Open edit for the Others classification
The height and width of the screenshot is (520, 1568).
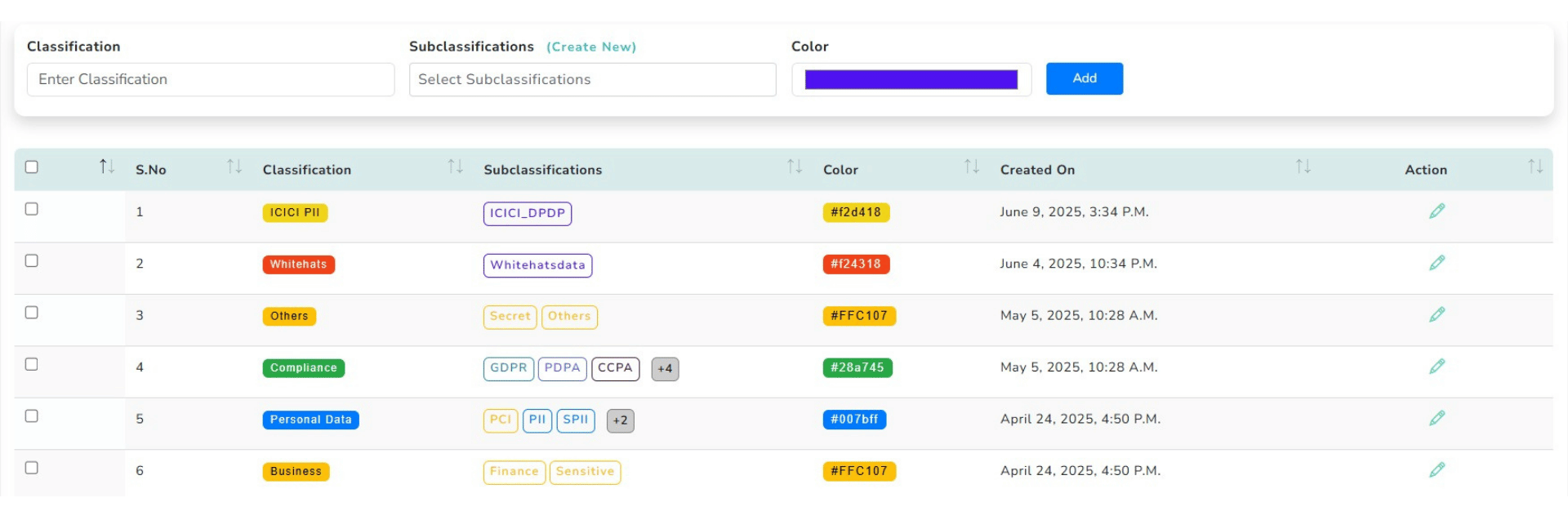(x=1437, y=314)
